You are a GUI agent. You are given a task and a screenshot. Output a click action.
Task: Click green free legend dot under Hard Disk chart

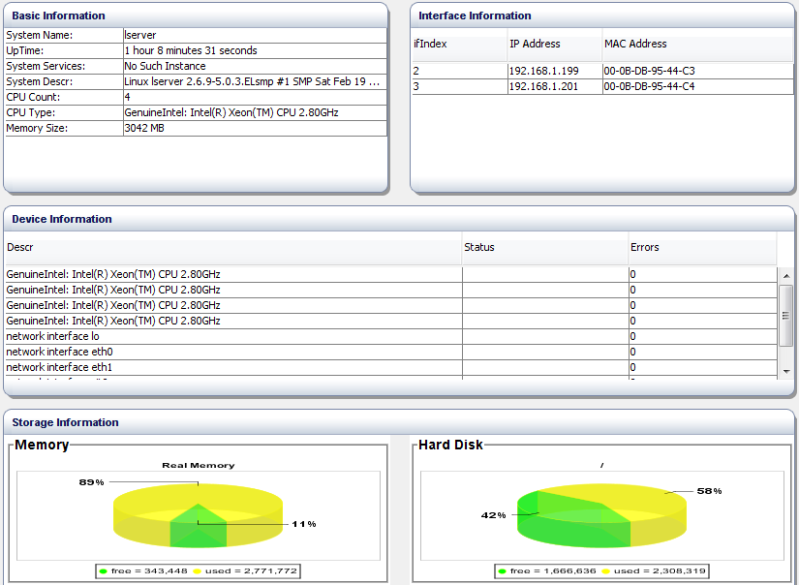(502, 571)
